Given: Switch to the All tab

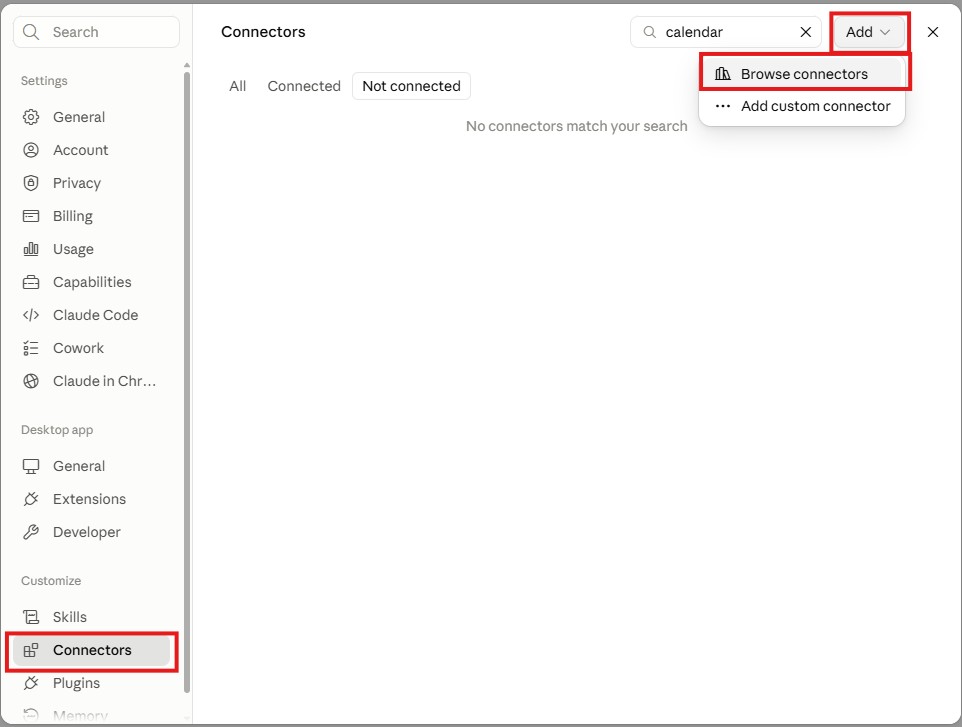Looking at the screenshot, I should [x=237, y=87].
